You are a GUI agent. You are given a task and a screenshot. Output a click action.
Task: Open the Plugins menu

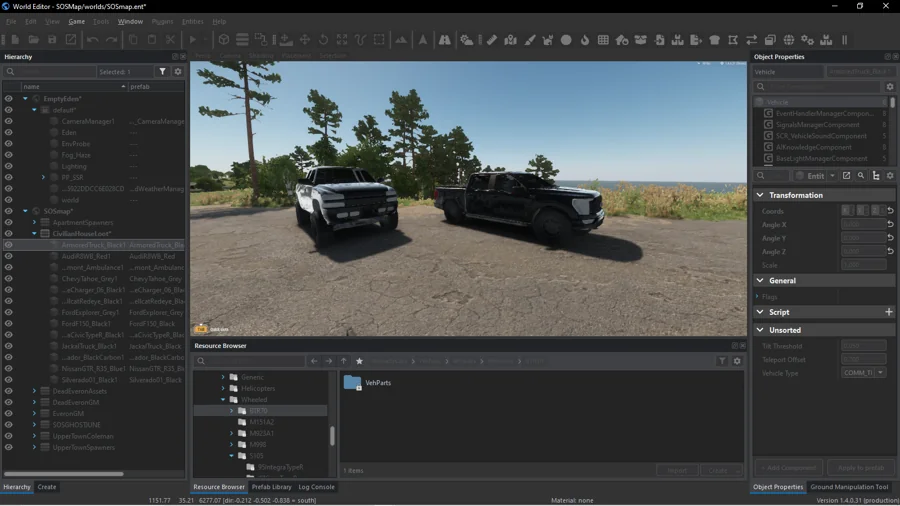162,21
